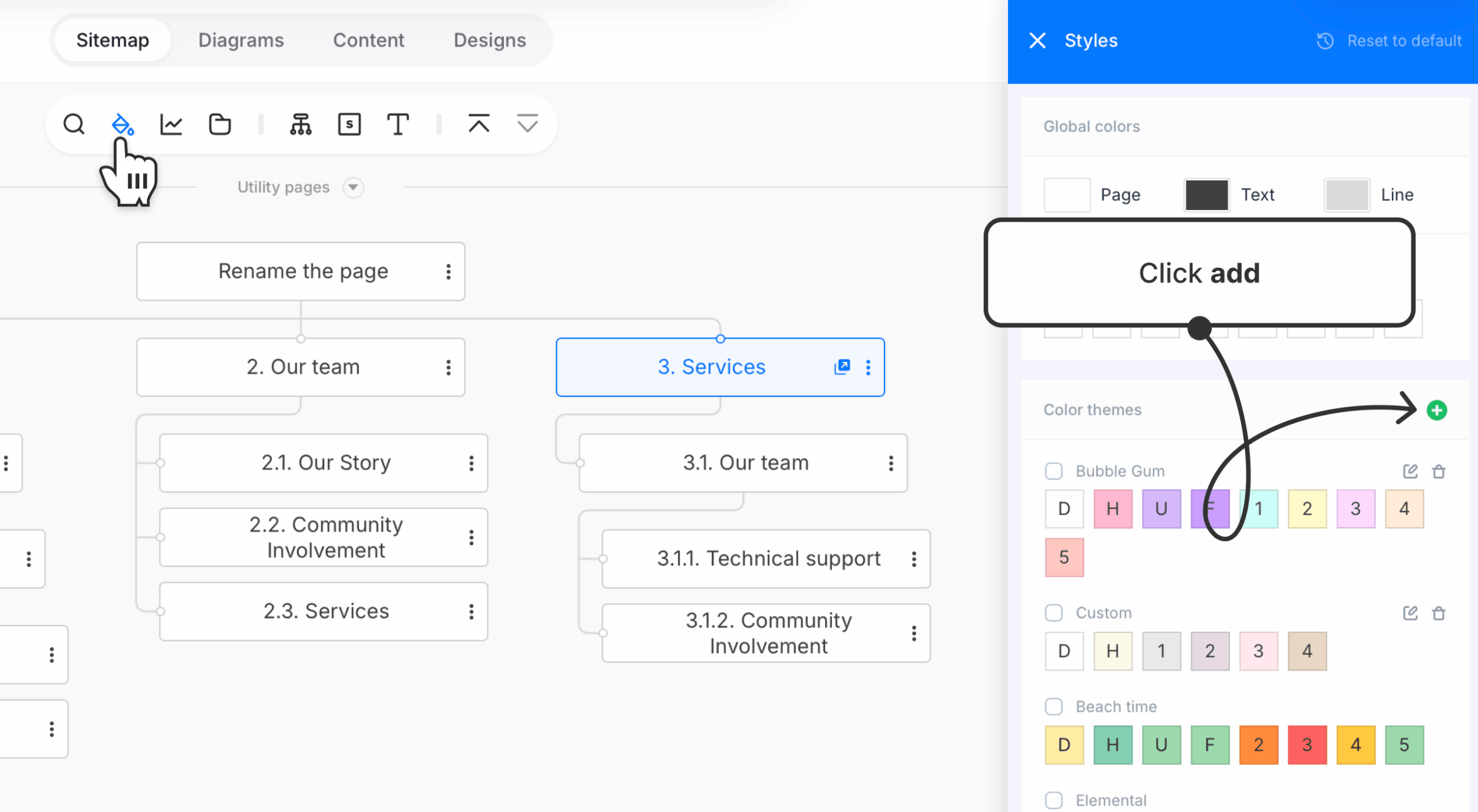Open the search magnifier tool
Viewport: 1478px width, 812px height.
(74, 124)
